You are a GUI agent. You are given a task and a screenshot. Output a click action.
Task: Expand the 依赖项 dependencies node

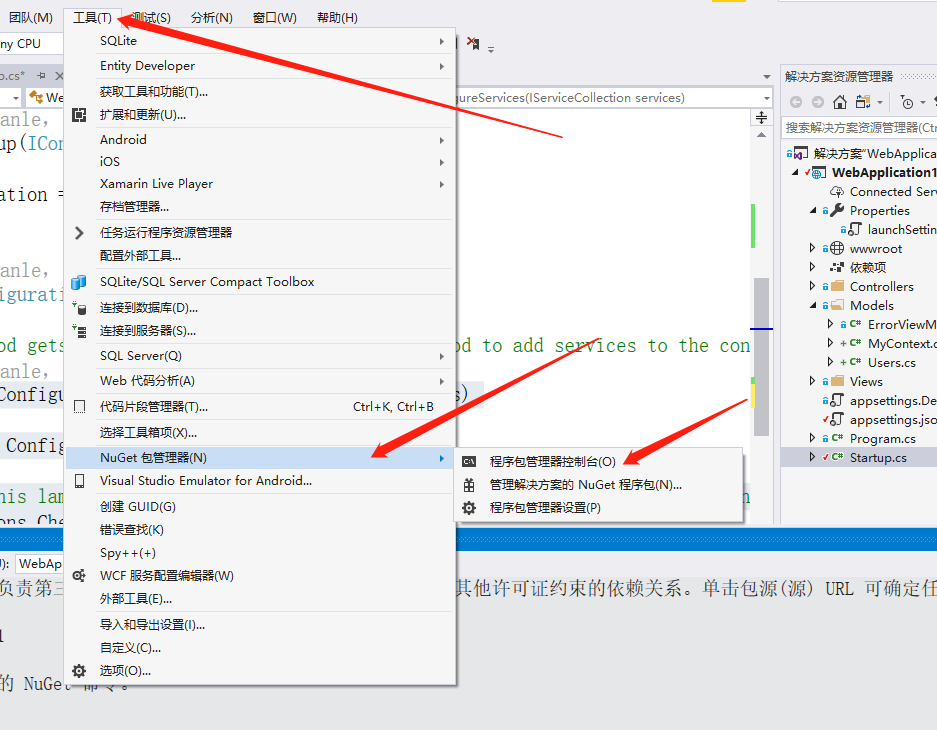(812, 266)
